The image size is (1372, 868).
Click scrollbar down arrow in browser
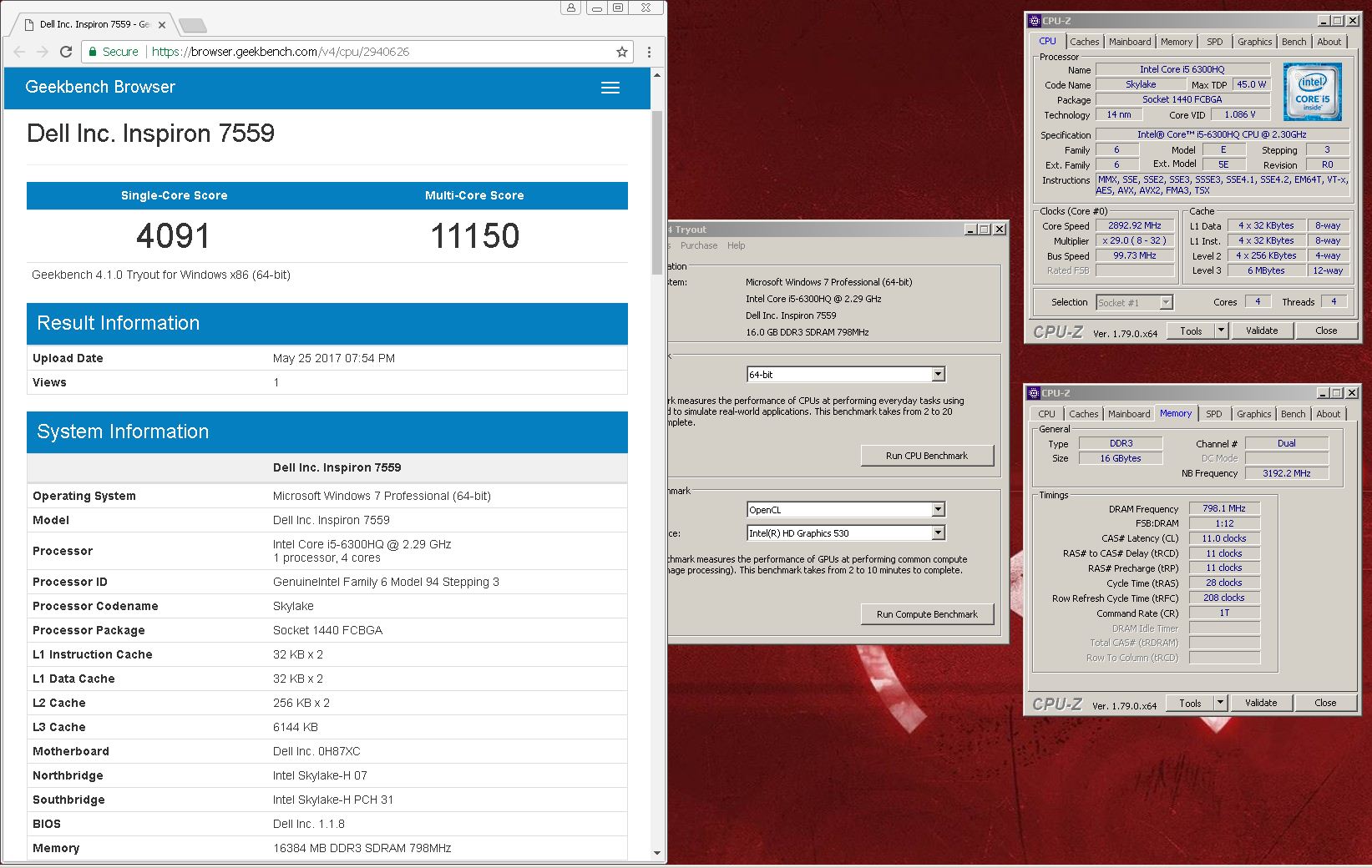click(656, 853)
